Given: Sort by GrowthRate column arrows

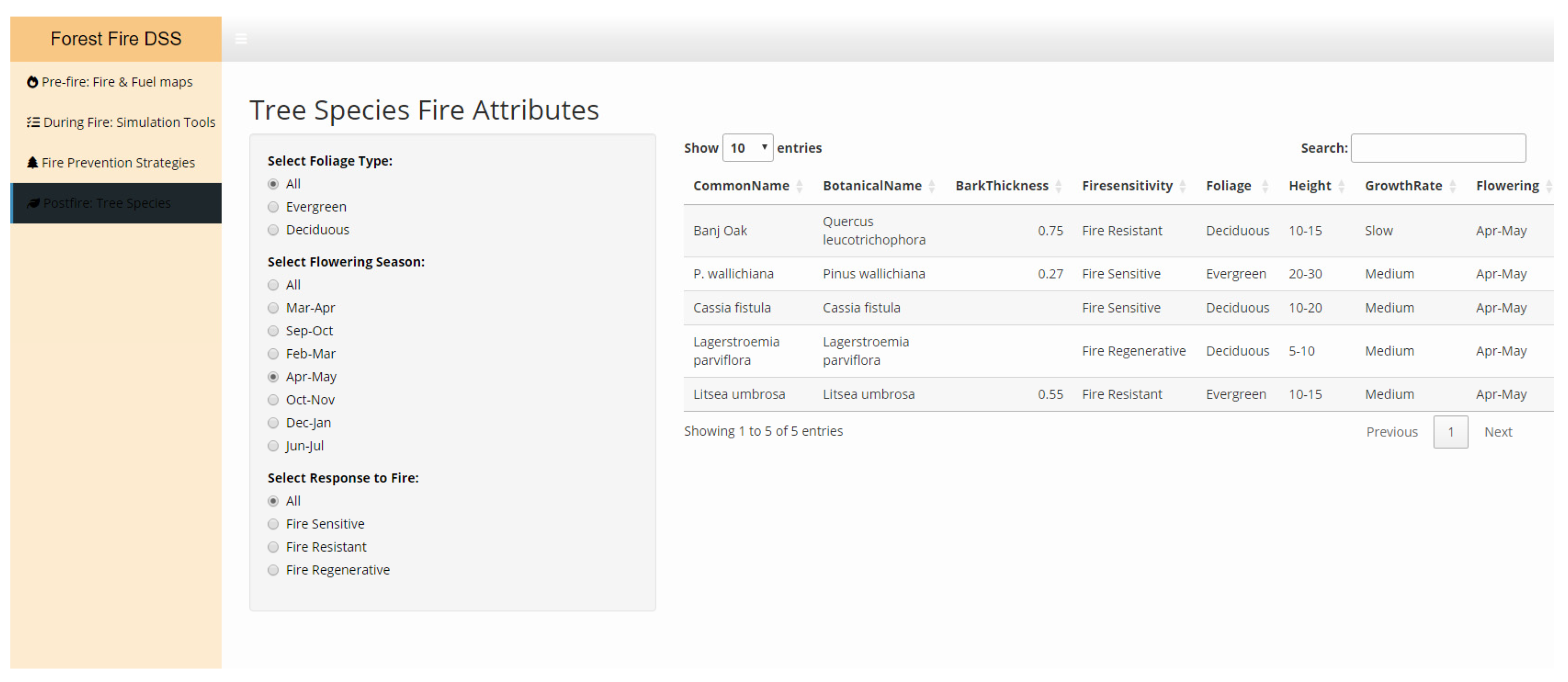Looking at the screenshot, I should (x=1453, y=186).
